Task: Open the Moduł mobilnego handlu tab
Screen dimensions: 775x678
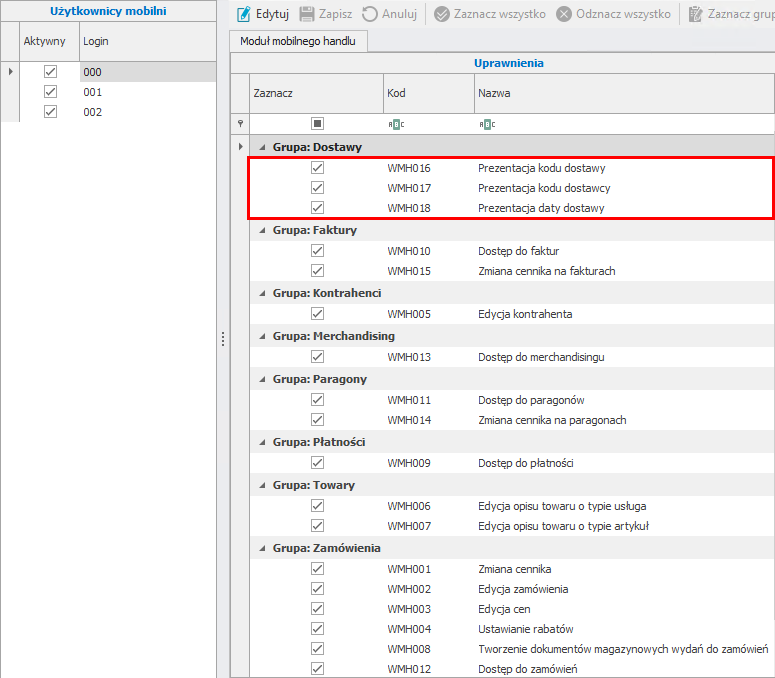Action: point(298,41)
